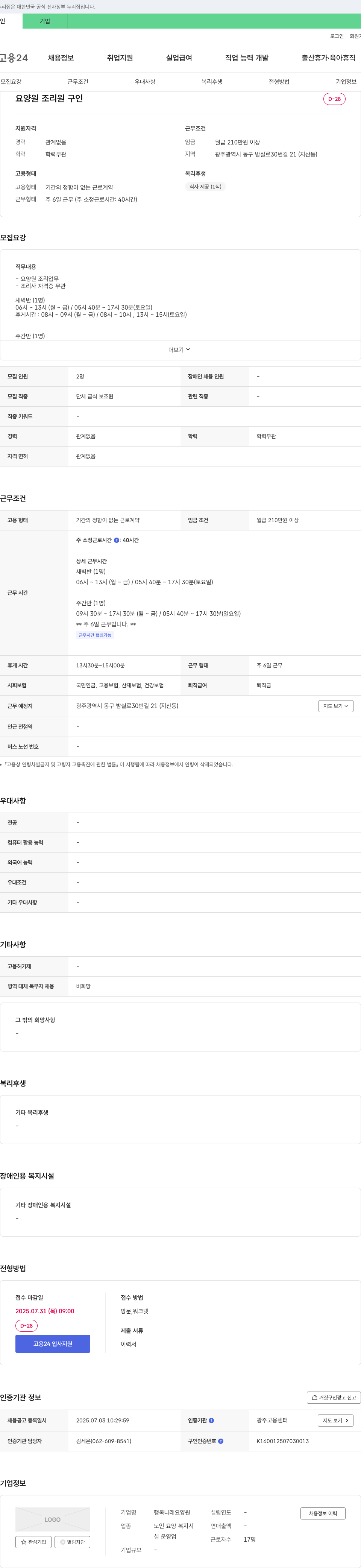The image size is (361, 1568).
Task: Click help icon beside 인증기관 label
Action: [211, 1421]
